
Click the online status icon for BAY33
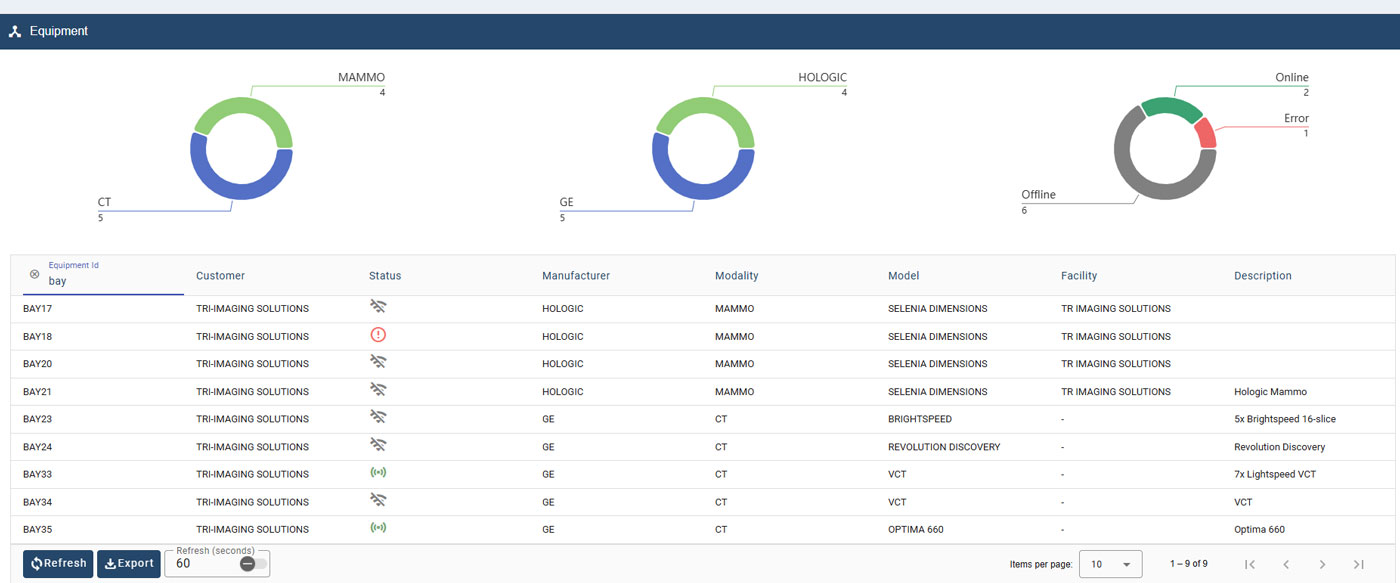[x=377, y=473]
